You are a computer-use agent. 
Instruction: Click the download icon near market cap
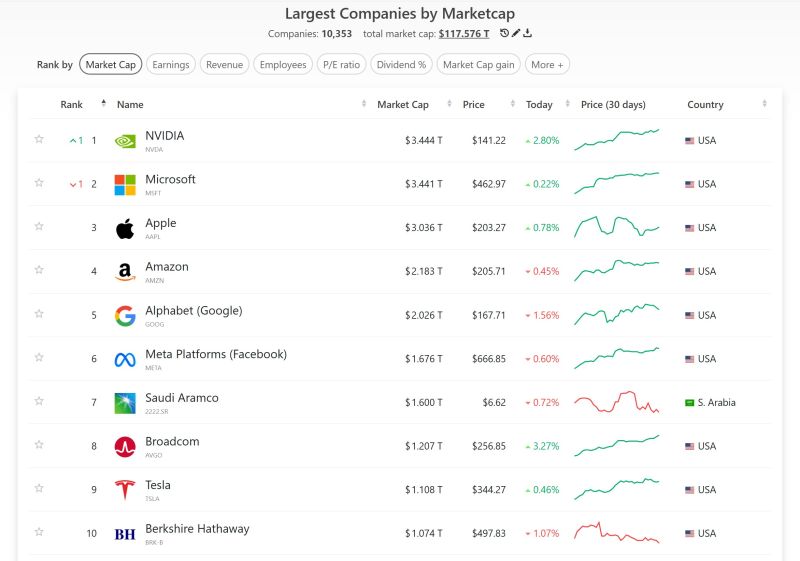pos(527,33)
